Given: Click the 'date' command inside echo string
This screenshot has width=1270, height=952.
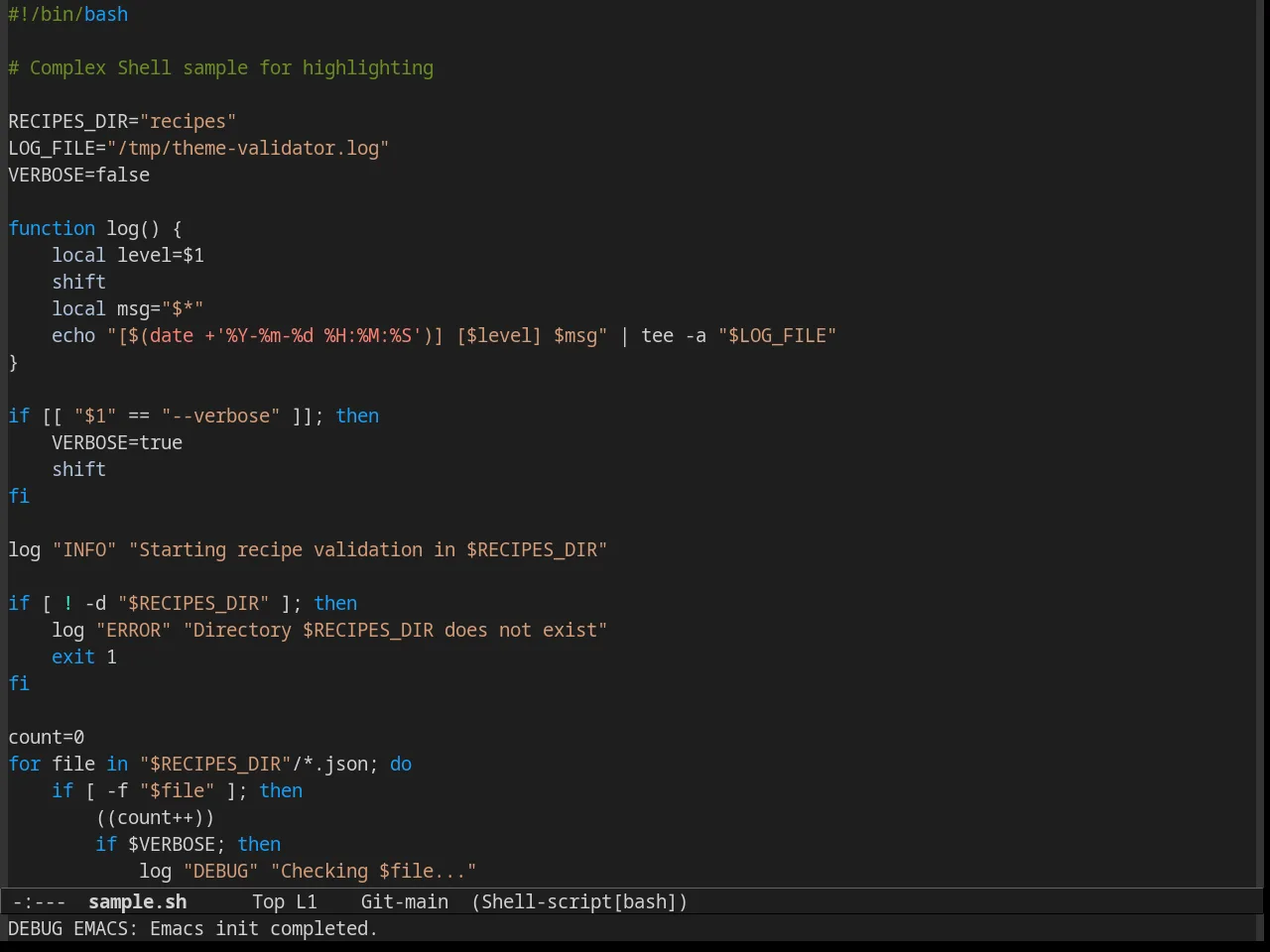Looking at the screenshot, I should [172, 335].
